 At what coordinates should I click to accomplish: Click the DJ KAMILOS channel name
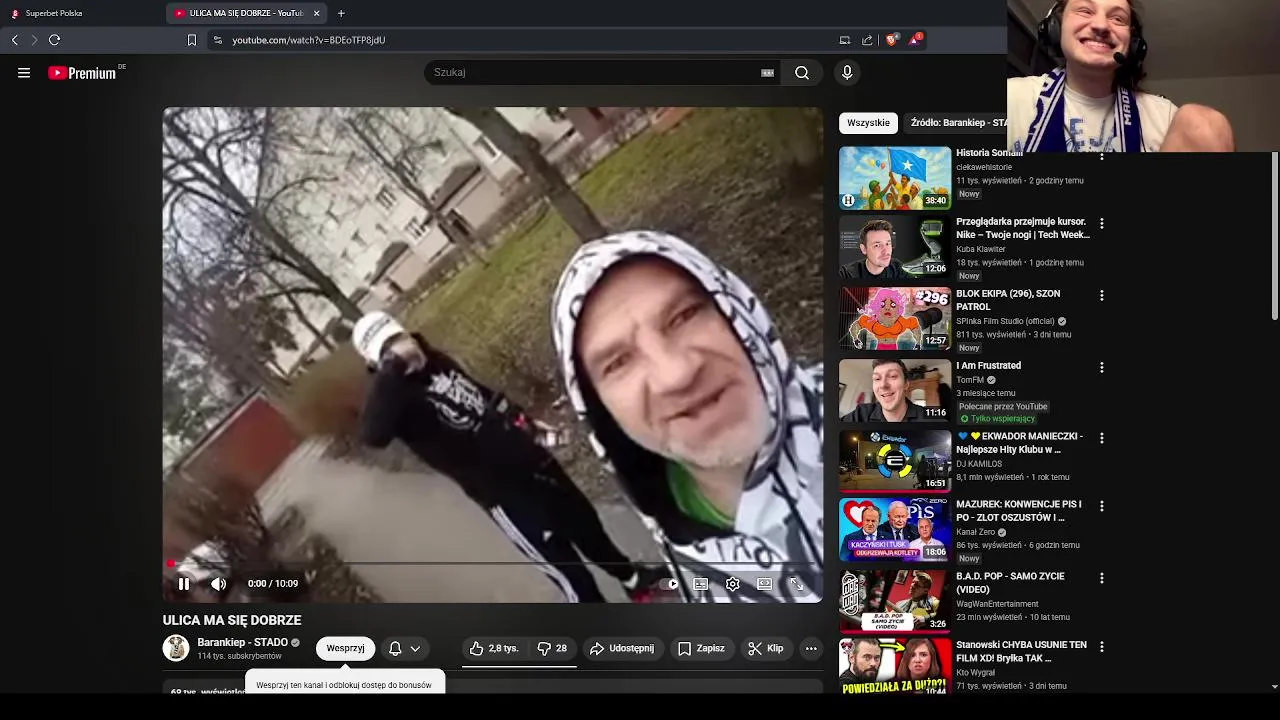(979, 464)
